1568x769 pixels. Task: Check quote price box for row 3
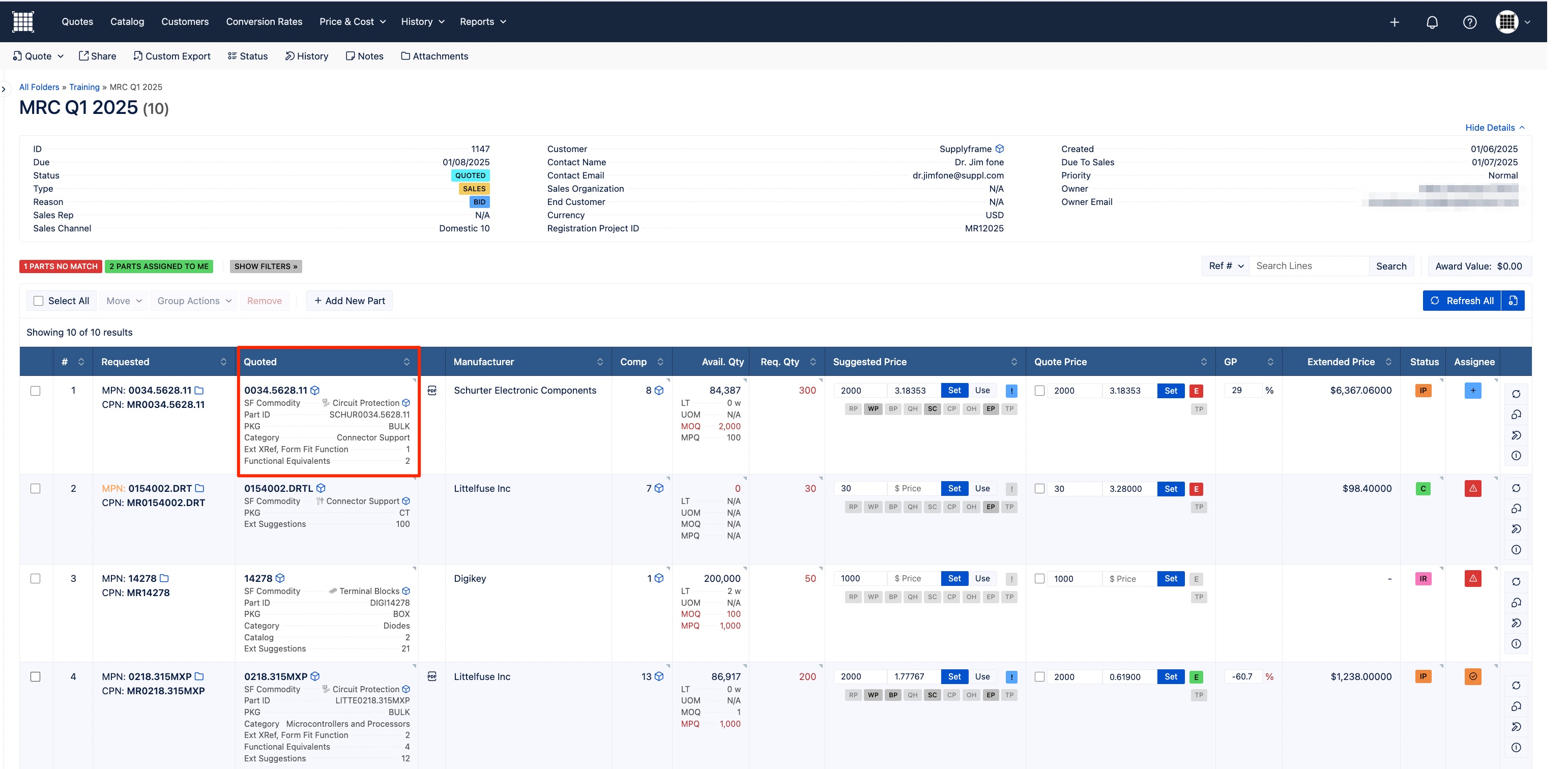tap(1040, 579)
